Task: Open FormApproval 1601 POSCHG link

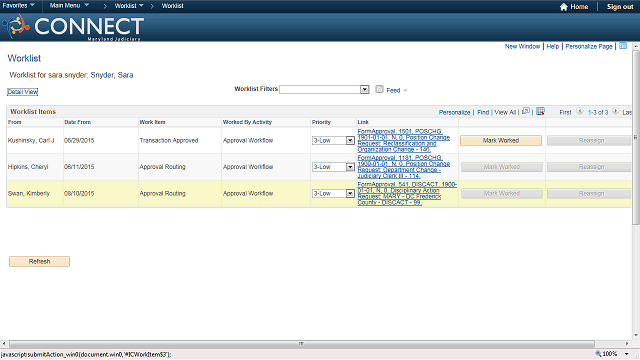Action: tap(404, 140)
